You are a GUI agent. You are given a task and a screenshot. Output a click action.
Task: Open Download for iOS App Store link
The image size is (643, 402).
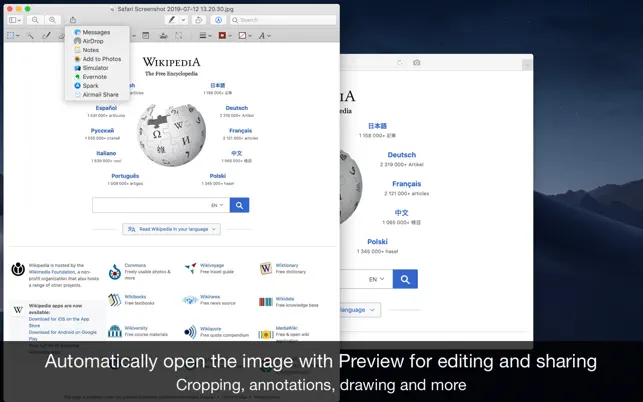pyautogui.click(x=59, y=322)
